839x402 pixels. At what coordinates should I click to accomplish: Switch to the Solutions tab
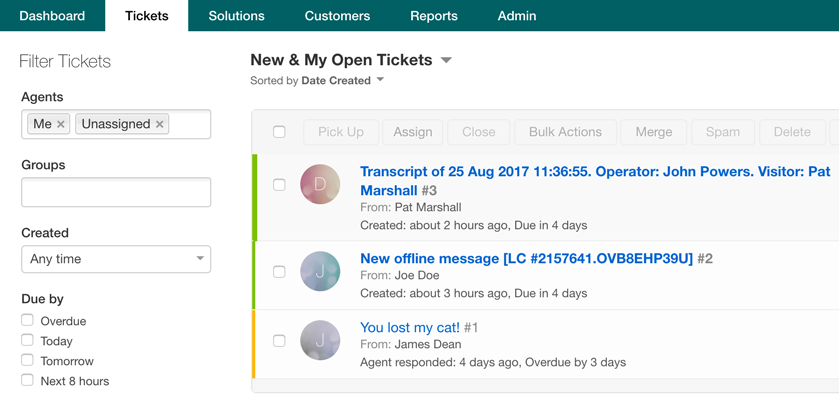pos(237,16)
